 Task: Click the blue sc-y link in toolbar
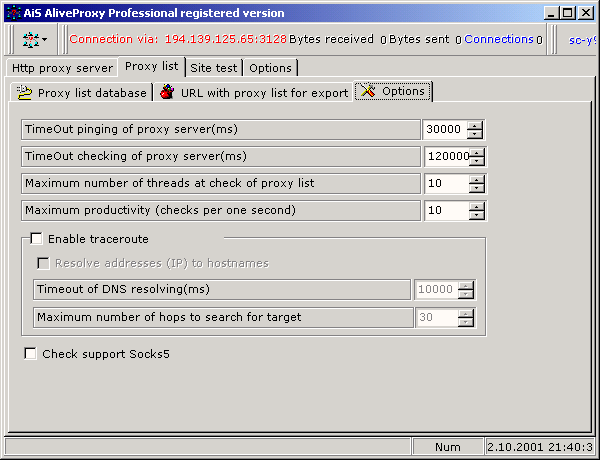click(582, 40)
